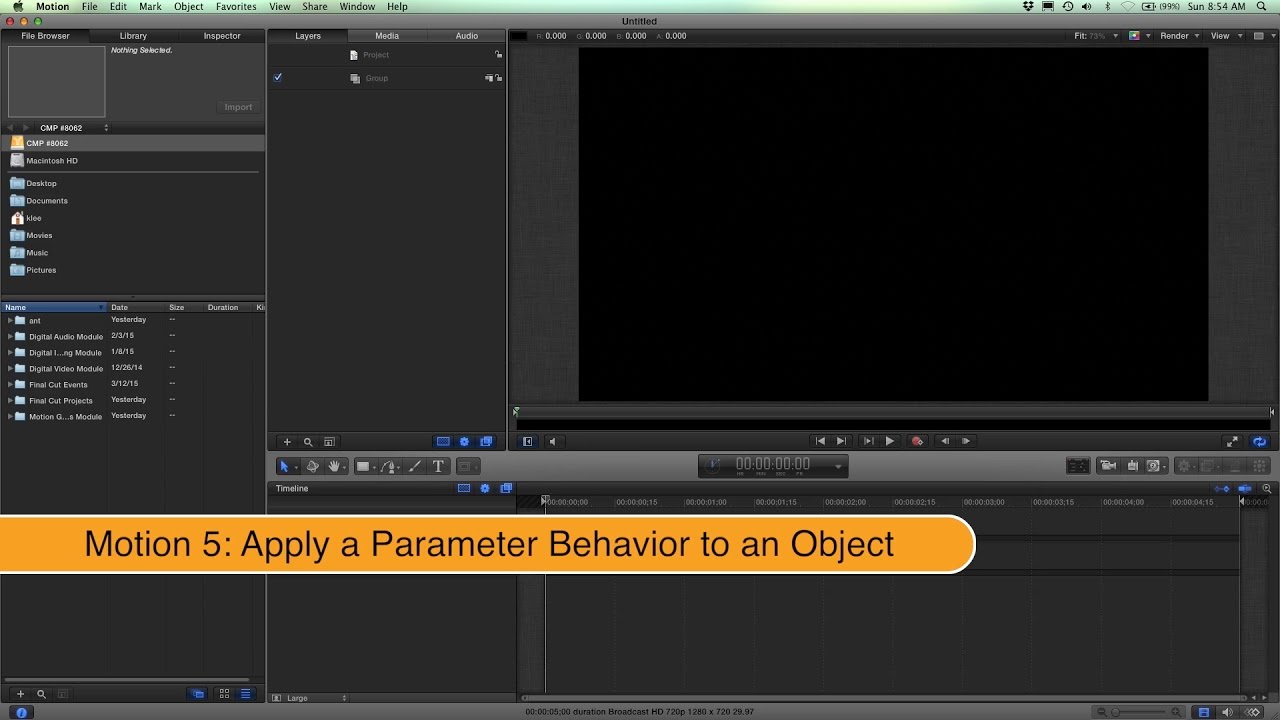Switch File Browser to icon view
This screenshot has width=1280, height=720.
tap(224, 694)
